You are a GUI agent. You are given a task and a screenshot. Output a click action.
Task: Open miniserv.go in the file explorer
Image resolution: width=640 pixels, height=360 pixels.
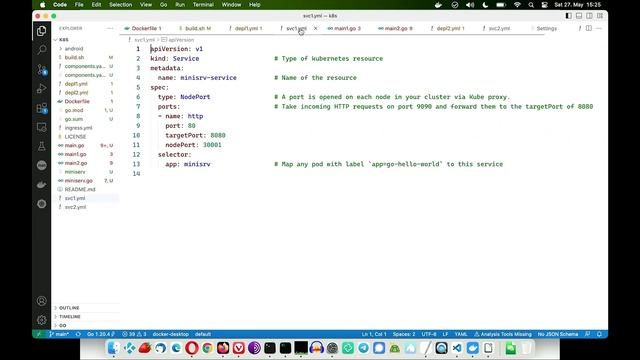click(x=78, y=180)
